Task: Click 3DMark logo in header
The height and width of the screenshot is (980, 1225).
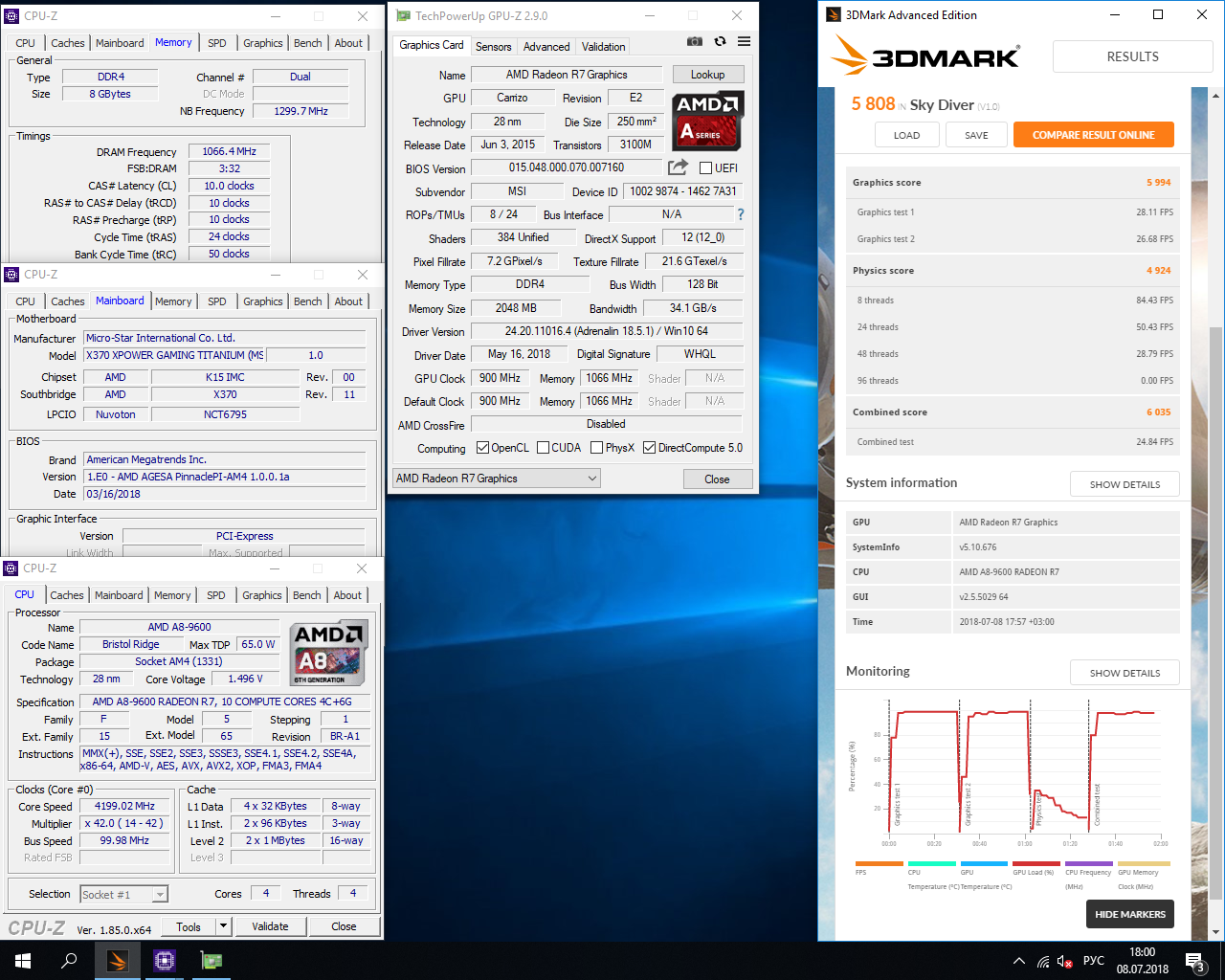Action: 925,56
